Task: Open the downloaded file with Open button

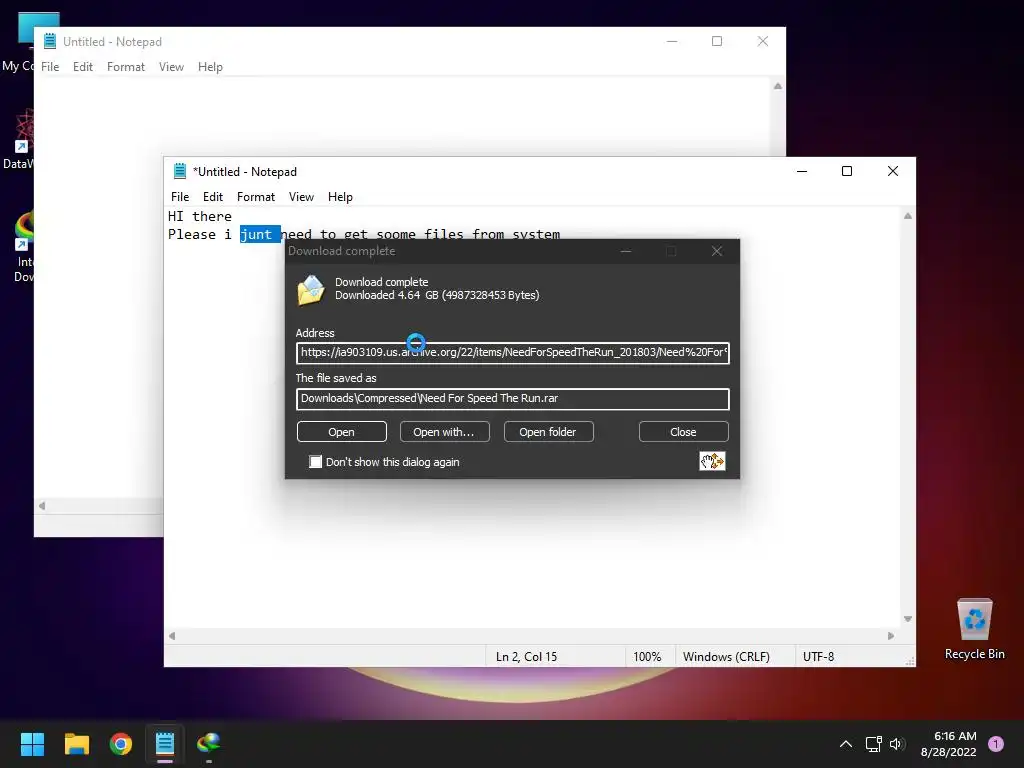Action: [342, 432]
